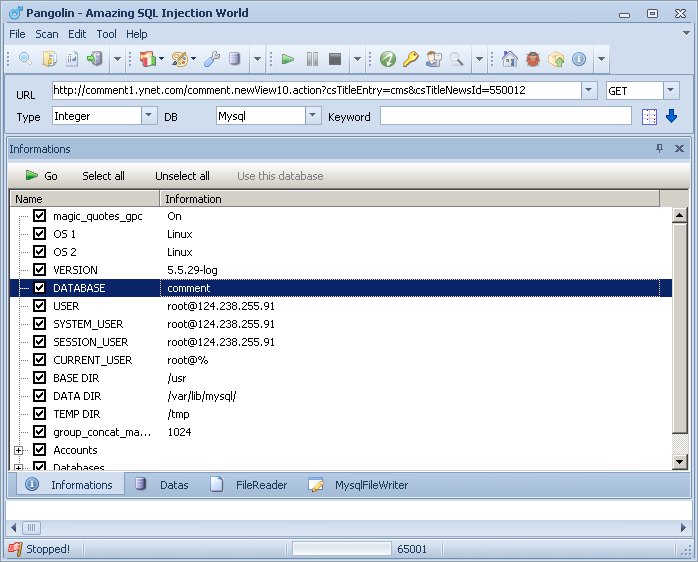Click the database cylinder toolbar icon
This screenshot has height=562, width=698.
click(235, 59)
